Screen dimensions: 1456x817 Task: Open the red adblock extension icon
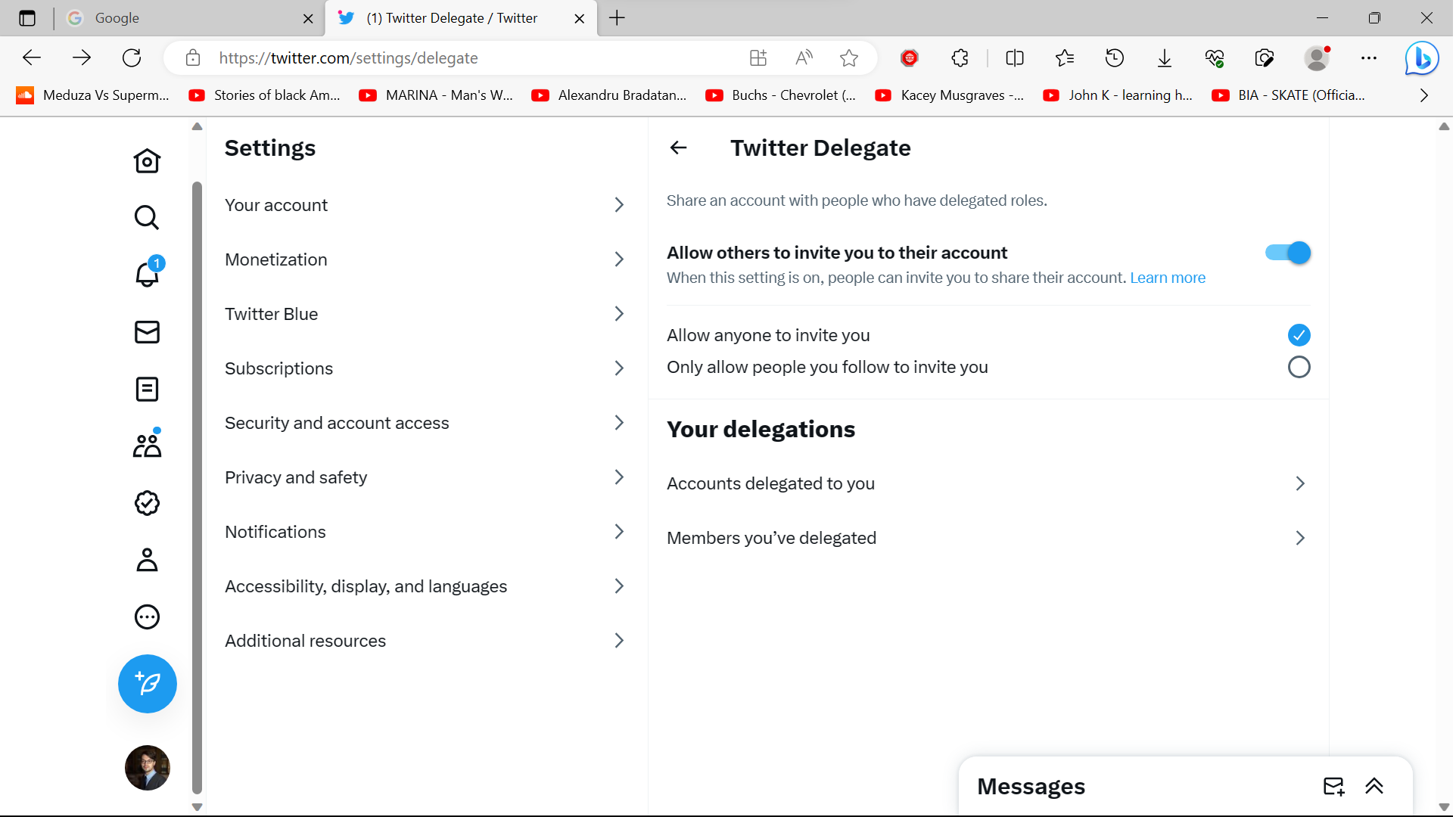pyautogui.click(x=910, y=58)
